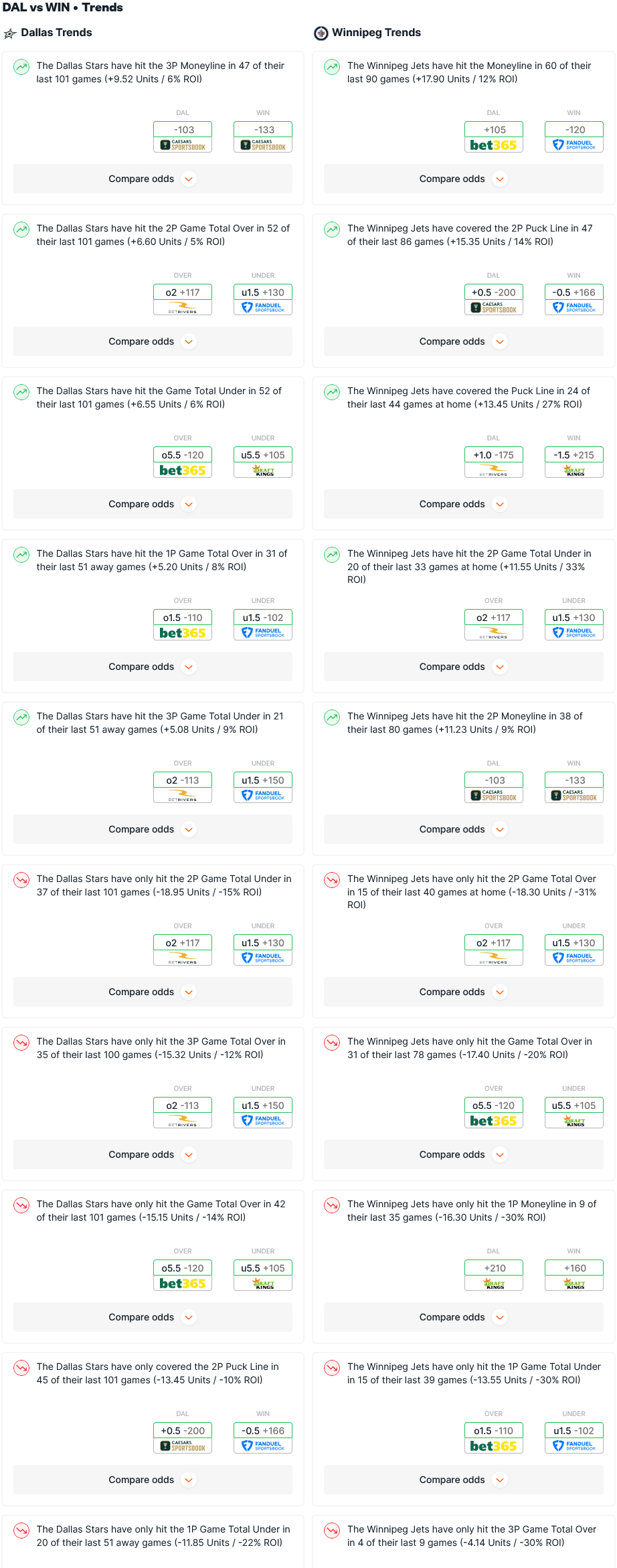Screen dimensions: 617x1568
Task: Select FanDuel u1.5 -102 under in Dallas 1P Over trend
Action: click(263, 625)
